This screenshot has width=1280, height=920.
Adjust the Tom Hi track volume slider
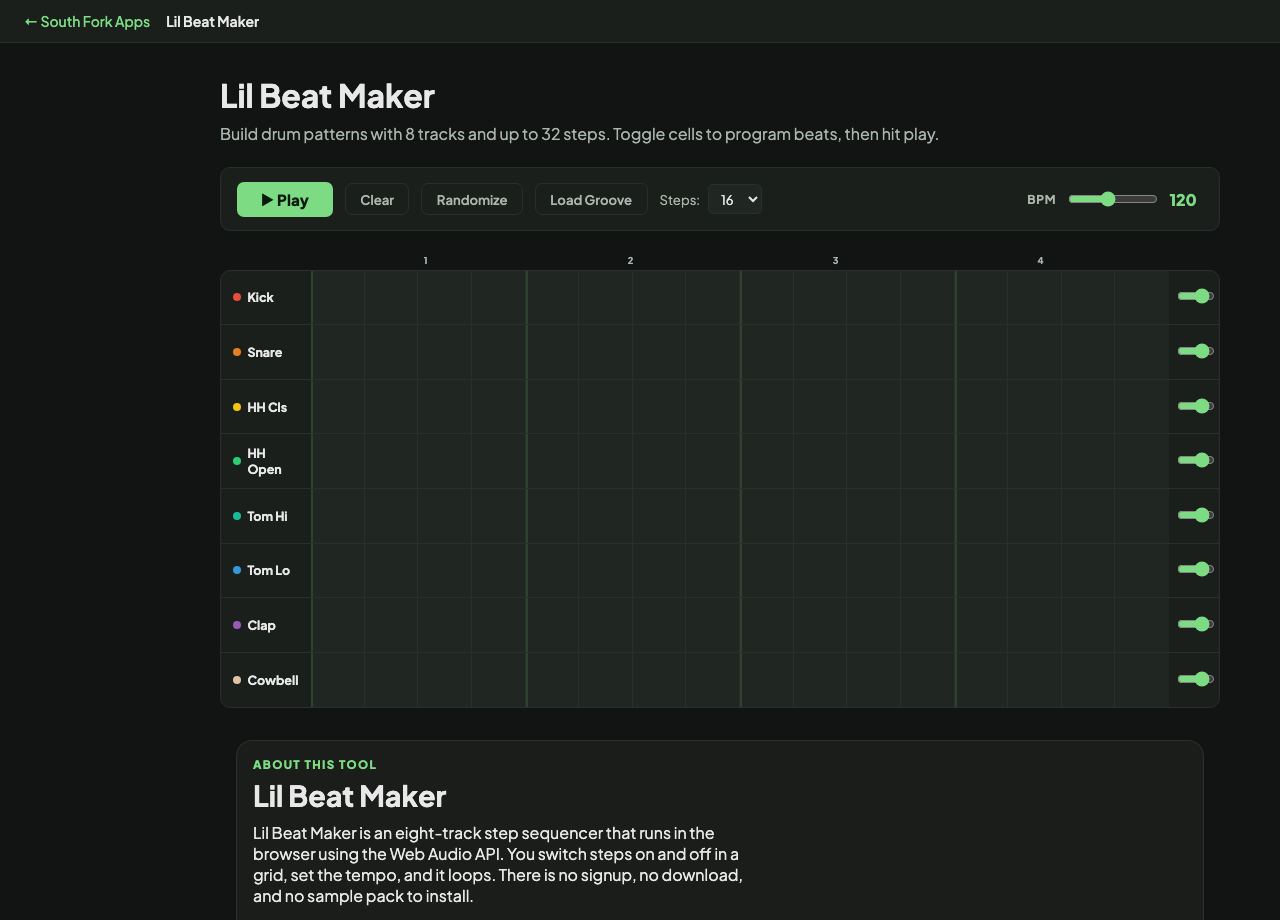(1196, 515)
